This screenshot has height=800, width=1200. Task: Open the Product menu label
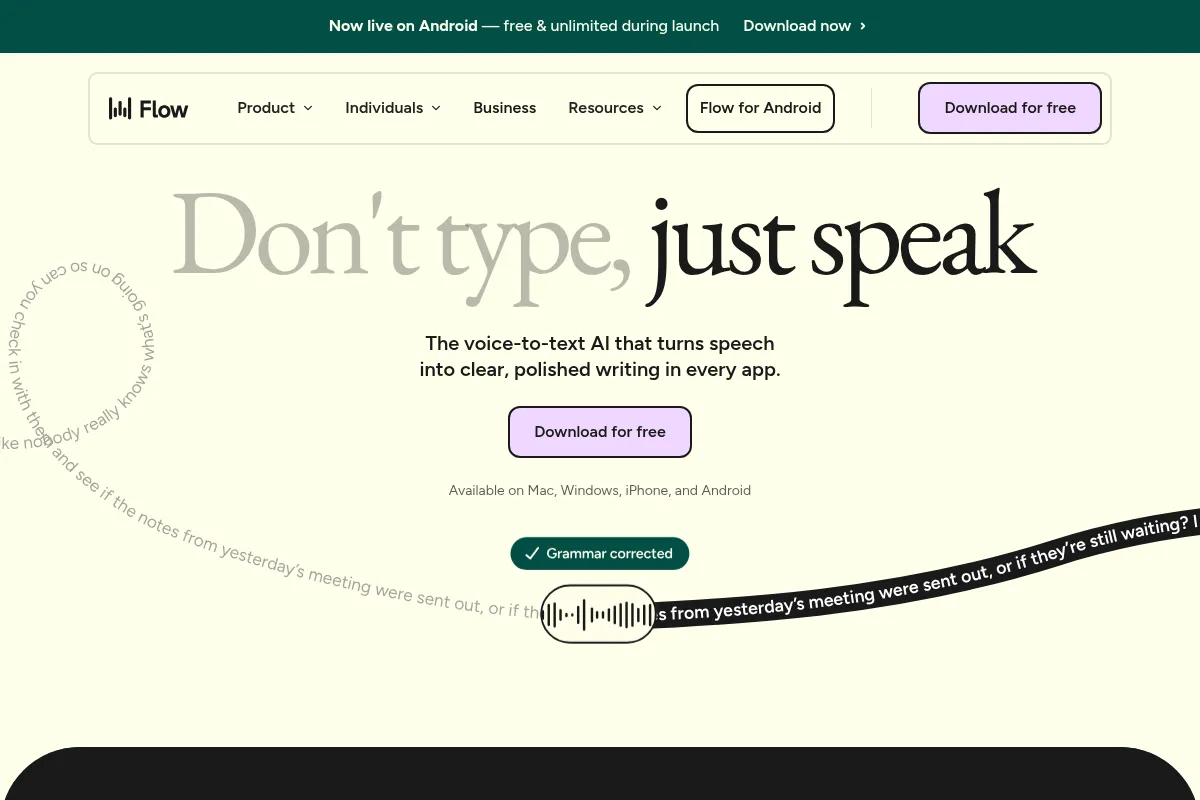(x=266, y=108)
